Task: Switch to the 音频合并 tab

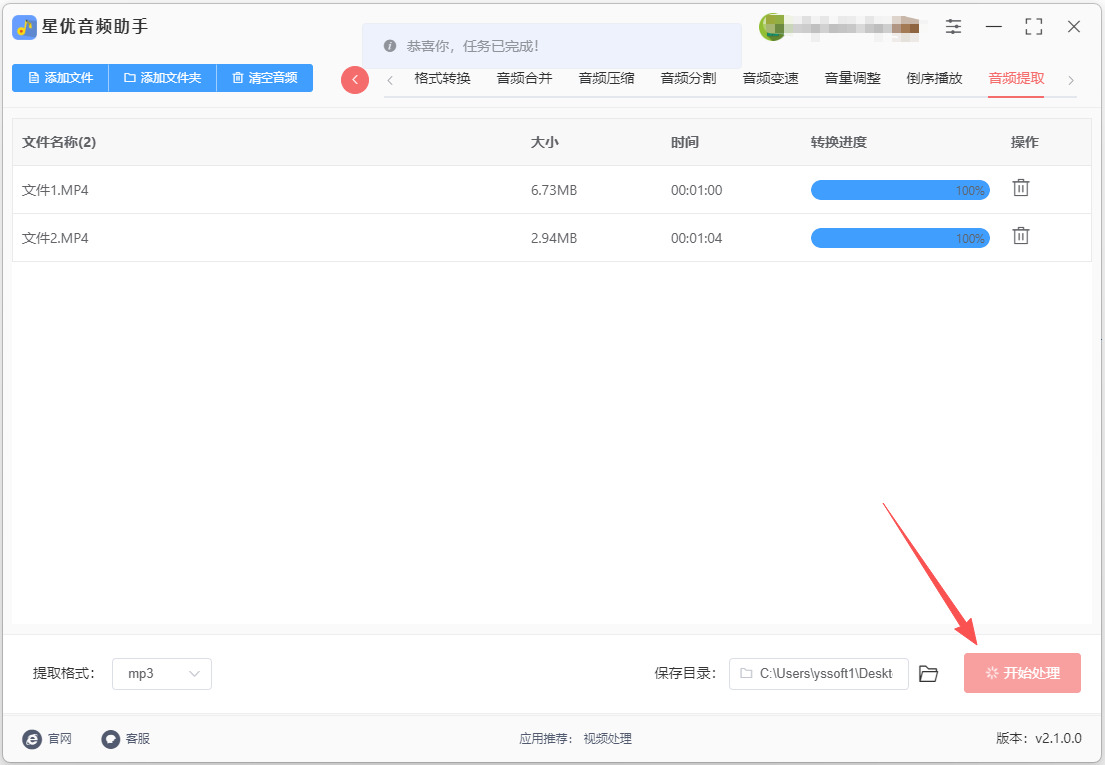Action: pos(524,79)
